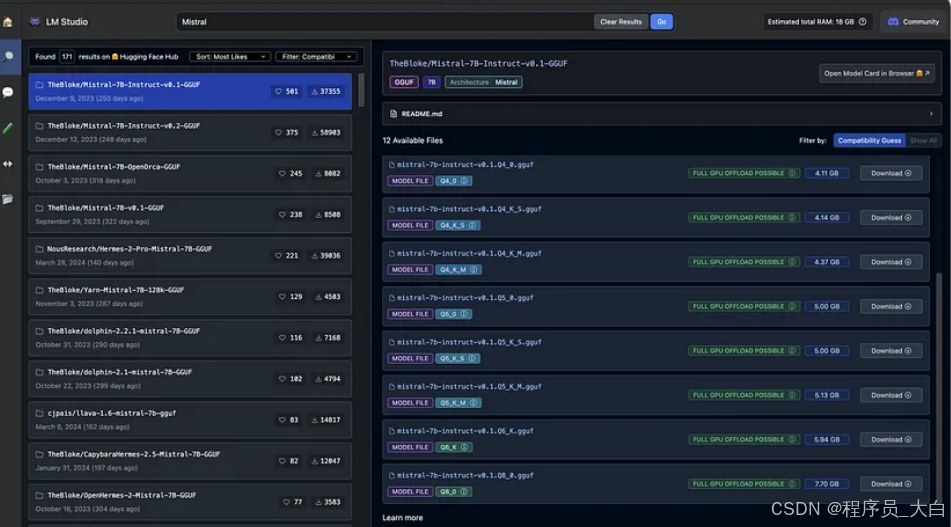Download the Q5_K_S gguf file
Image resolution: width=951 pixels, height=527 pixels.
click(891, 351)
